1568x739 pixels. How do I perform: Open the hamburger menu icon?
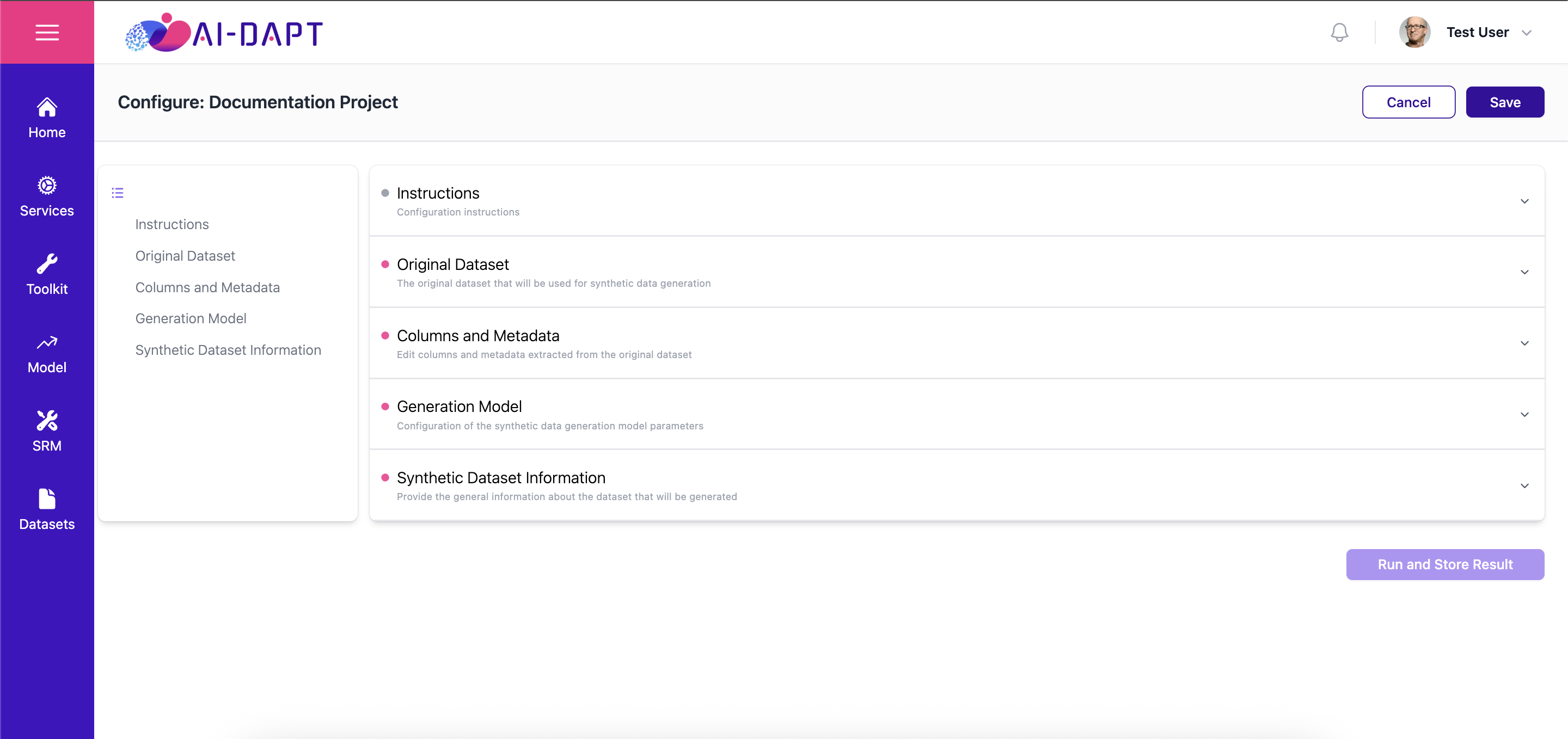pyautogui.click(x=47, y=32)
